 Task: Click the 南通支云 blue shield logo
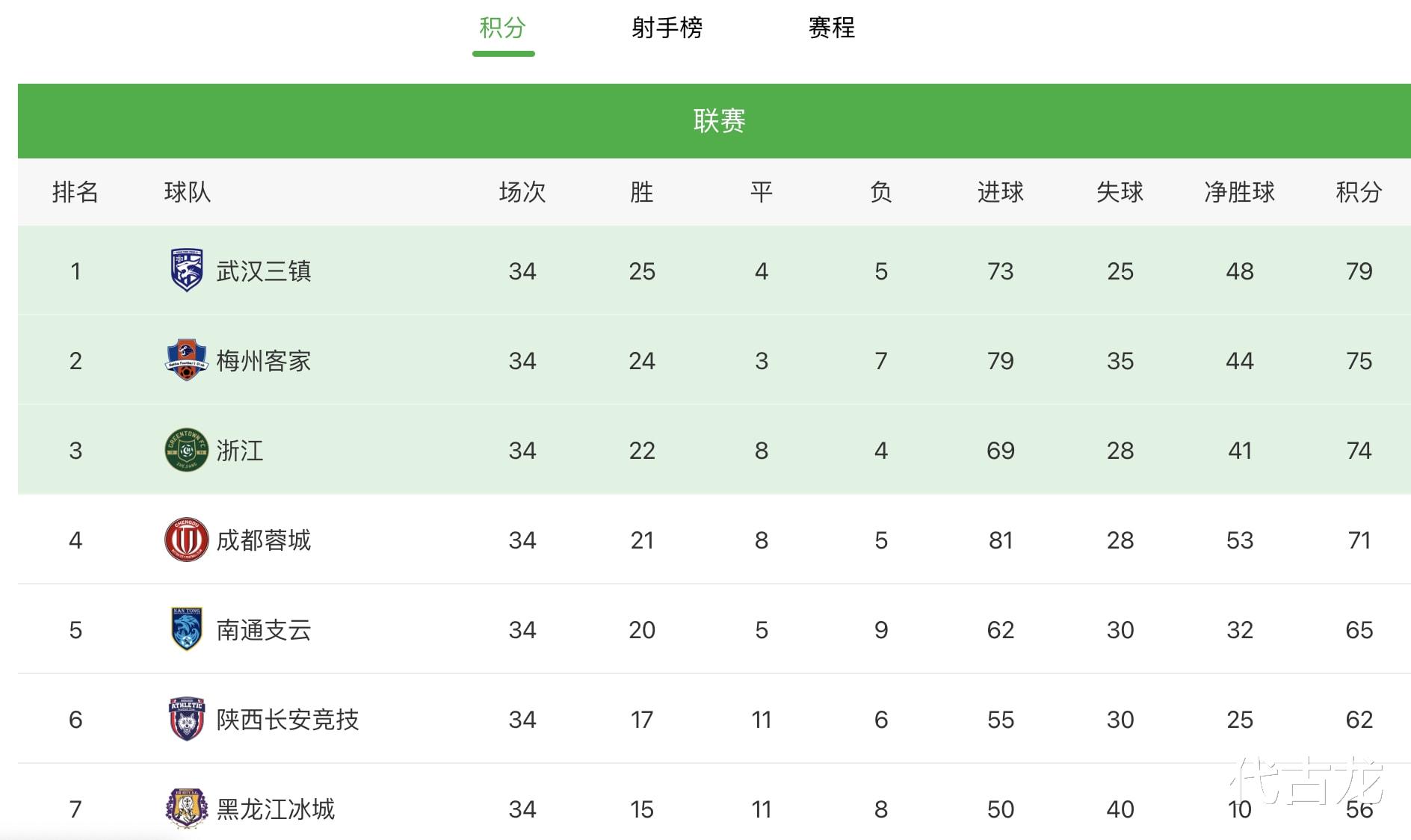(x=186, y=629)
